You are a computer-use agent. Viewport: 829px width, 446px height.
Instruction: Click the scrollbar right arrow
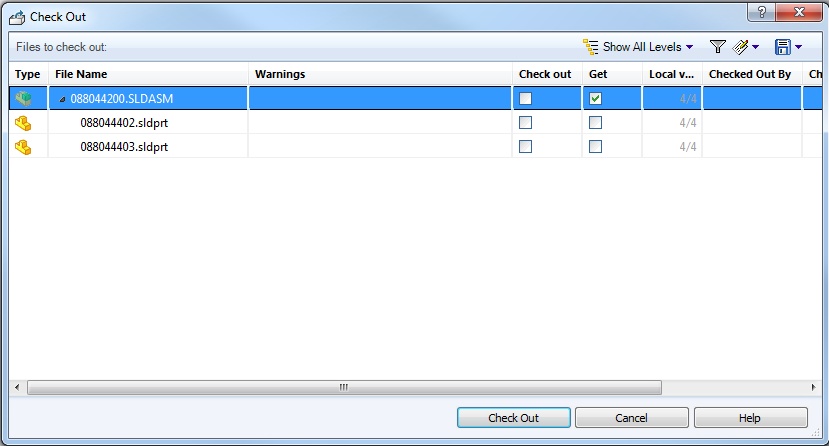pyautogui.click(x=813, y=387)
